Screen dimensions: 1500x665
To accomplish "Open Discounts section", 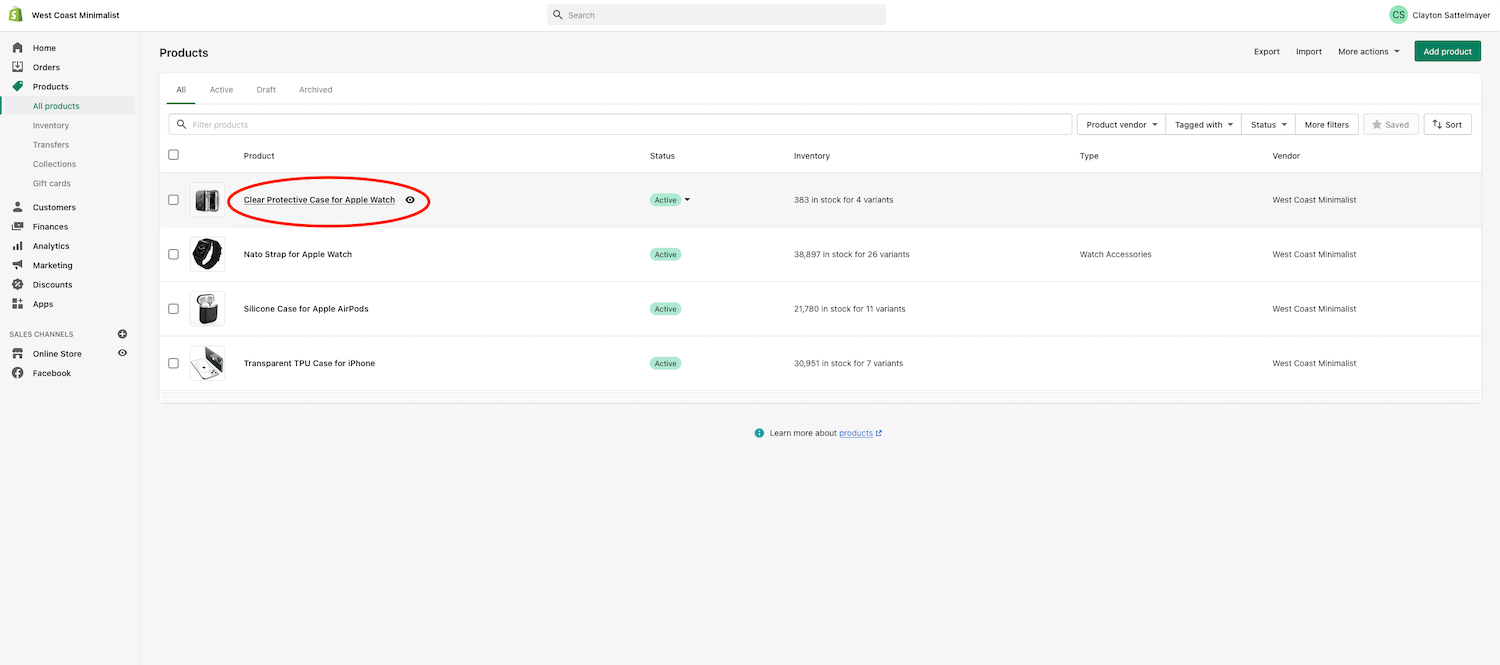I will pyautogui.click(x=52, y=284).
